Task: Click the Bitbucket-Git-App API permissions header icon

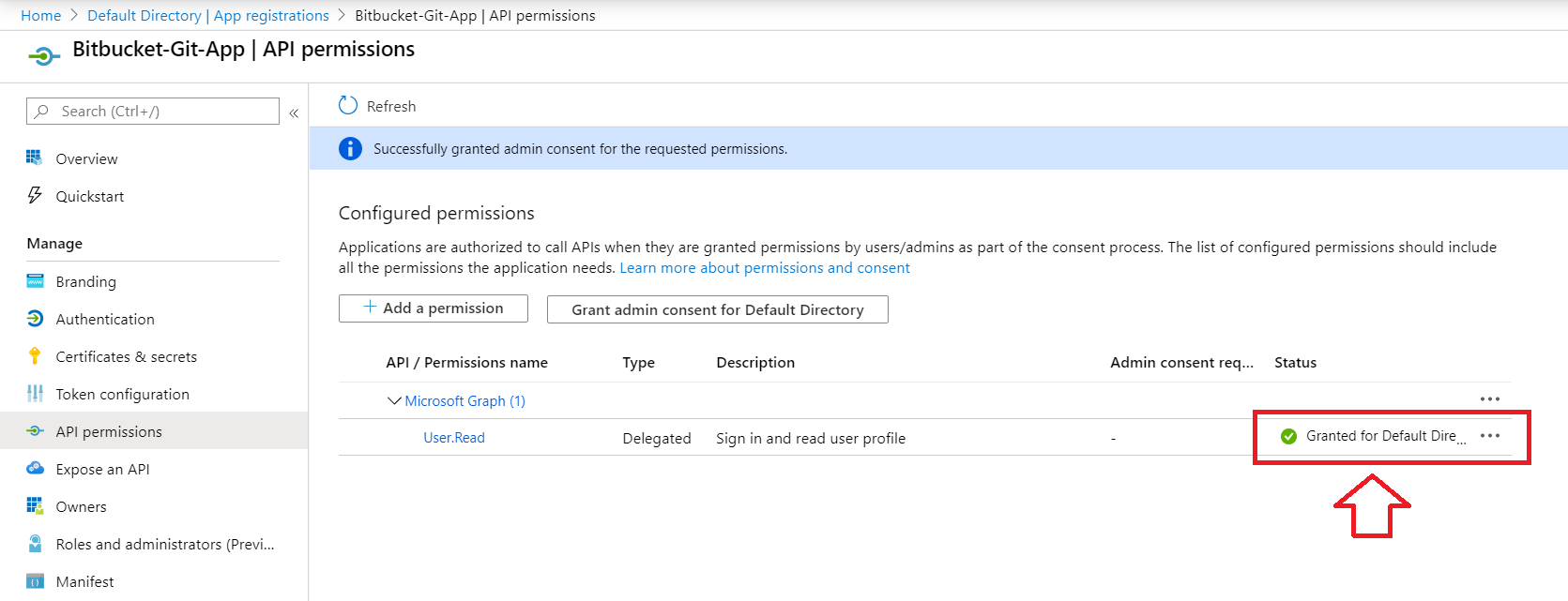Action: click(44, 56)
